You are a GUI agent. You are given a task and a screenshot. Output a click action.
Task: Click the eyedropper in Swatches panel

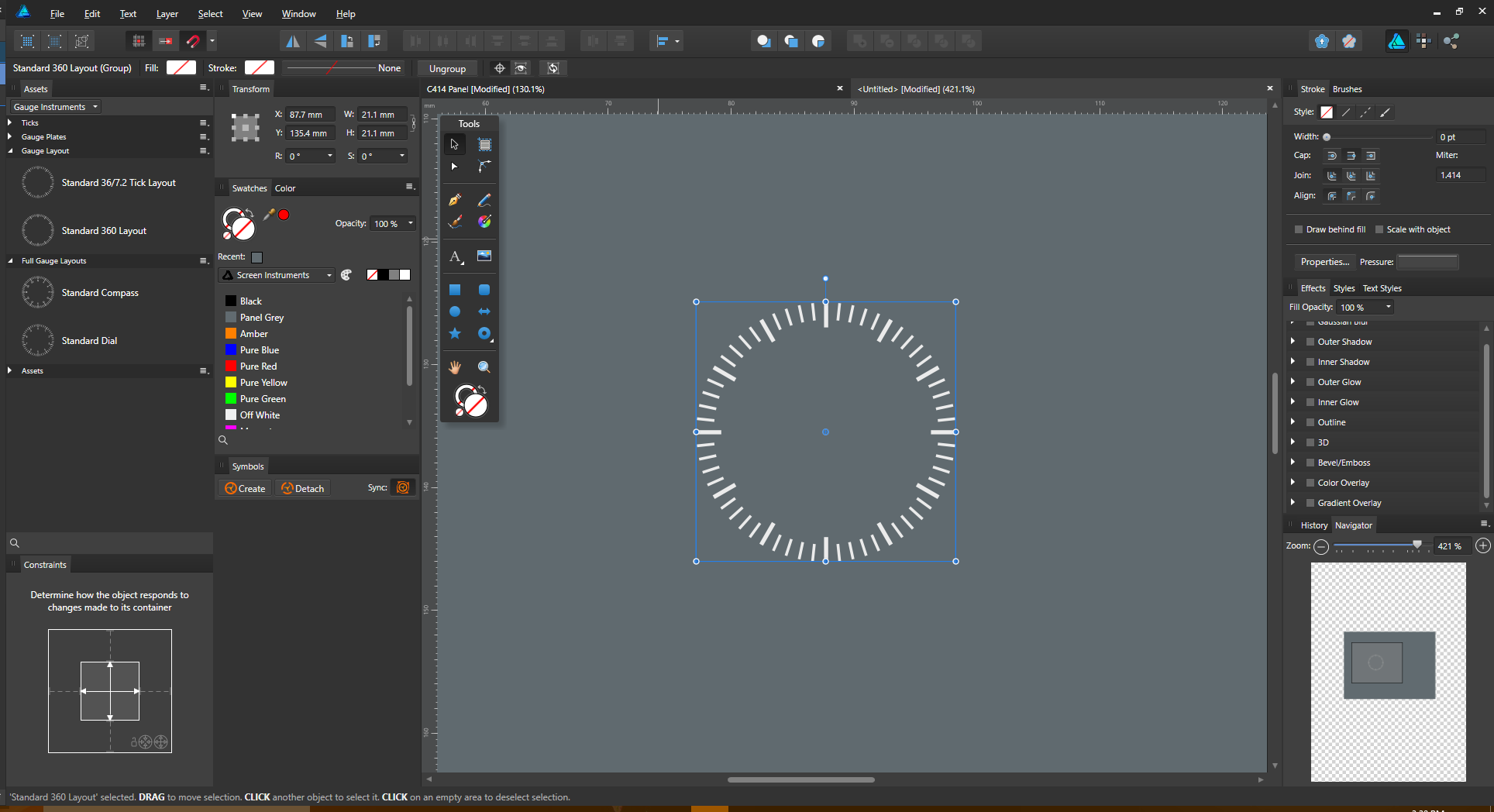click(x=269, y=215)
